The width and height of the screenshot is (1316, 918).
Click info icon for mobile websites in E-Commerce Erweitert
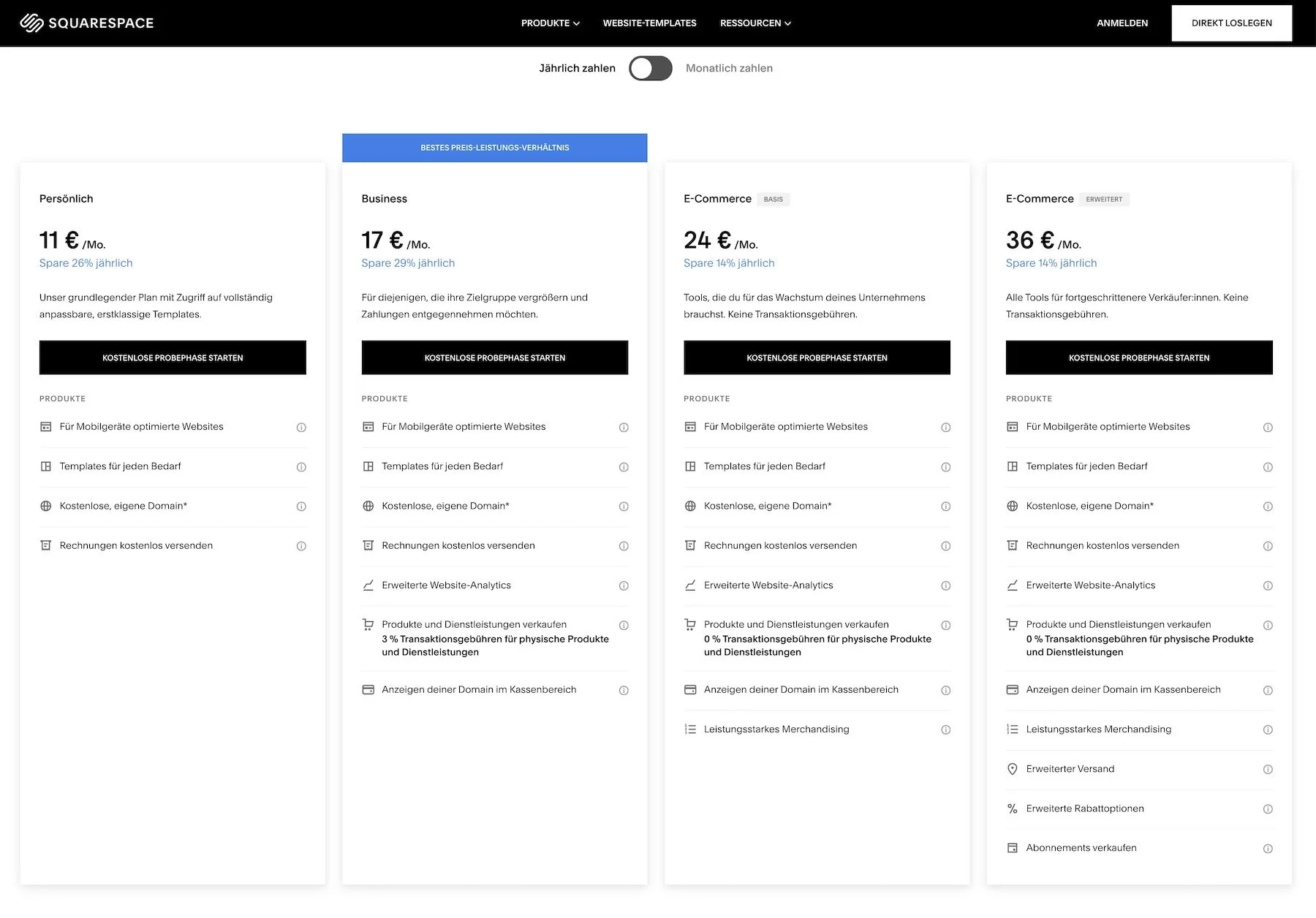coord(1268,428)
